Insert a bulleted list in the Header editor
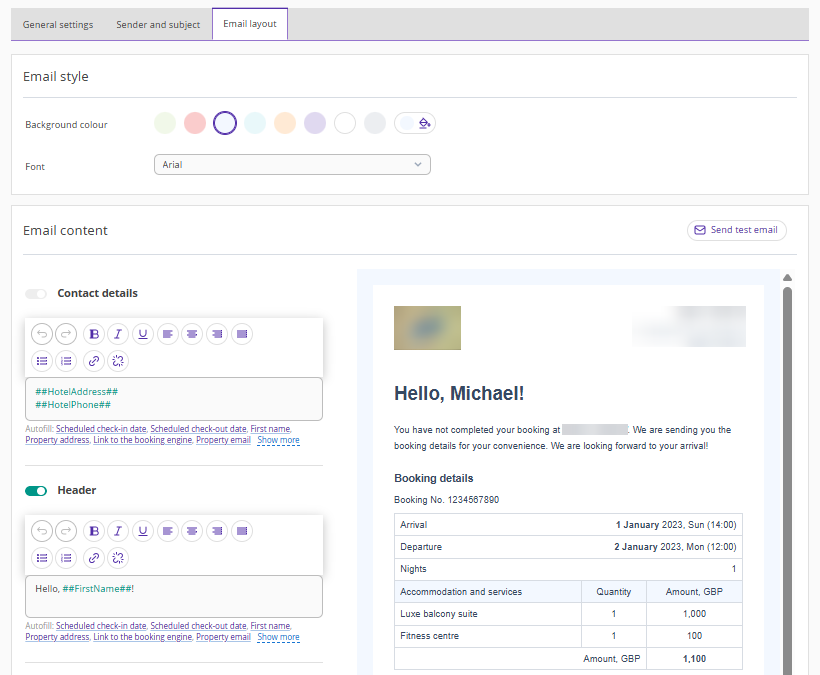The image size is (820, 675). tap(41, 558)
